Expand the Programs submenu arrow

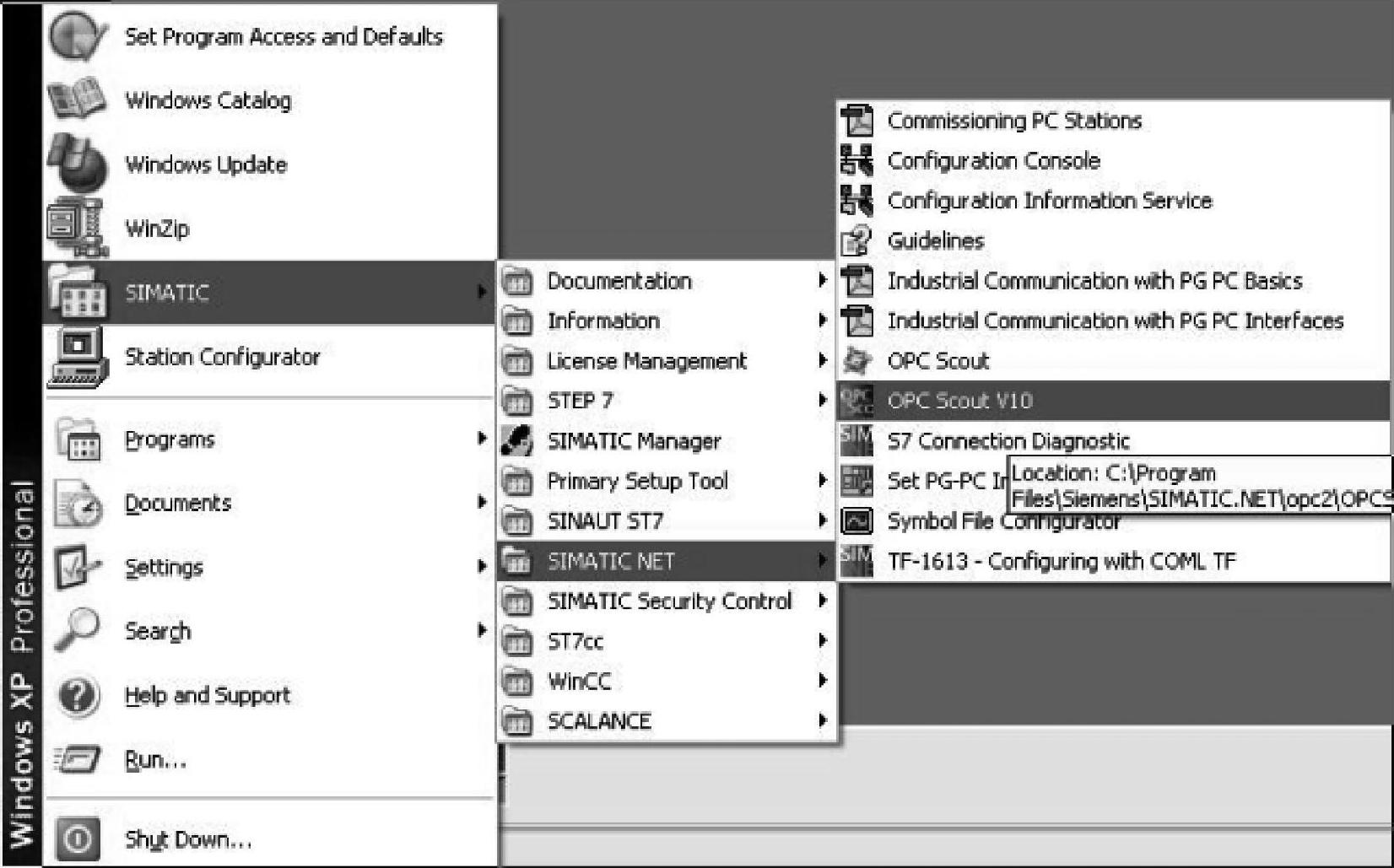pyautogui.click(x=482, y=439)
